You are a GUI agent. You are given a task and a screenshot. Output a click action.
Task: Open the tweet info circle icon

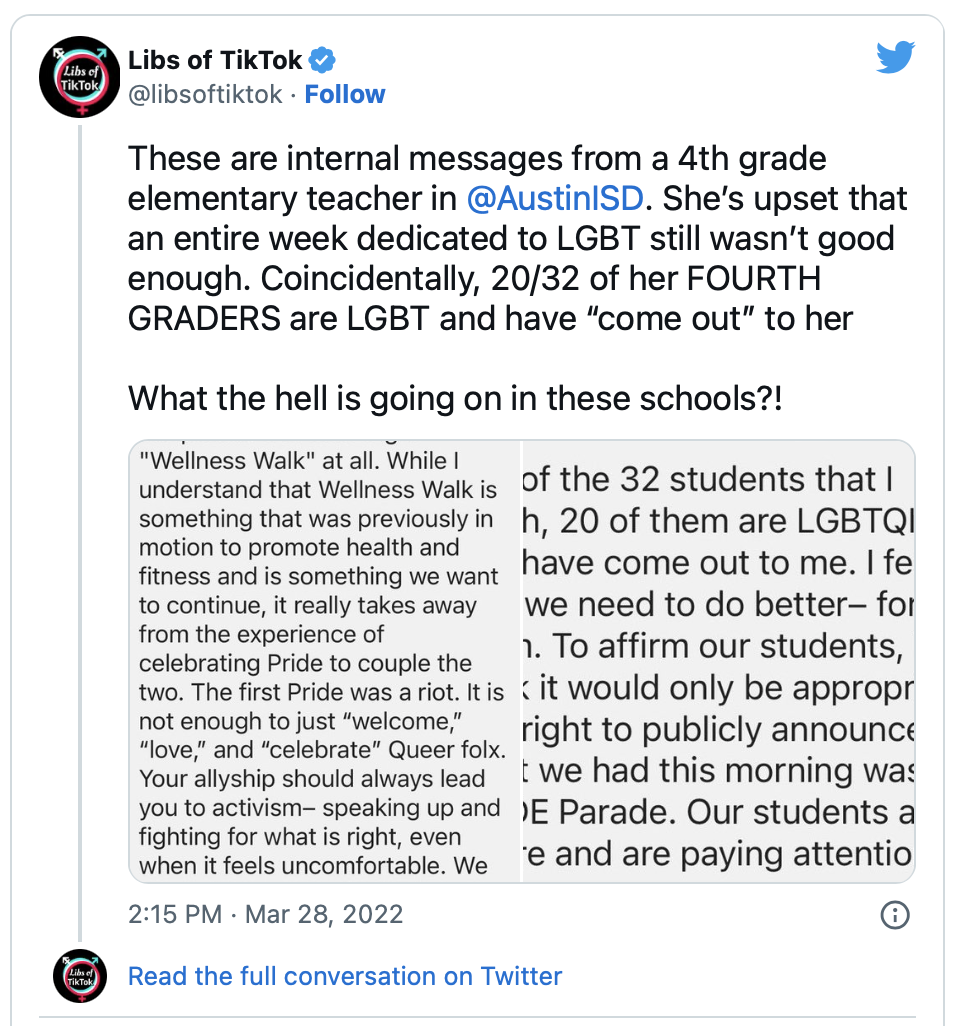pyautogui.click(x=895, y=914)
